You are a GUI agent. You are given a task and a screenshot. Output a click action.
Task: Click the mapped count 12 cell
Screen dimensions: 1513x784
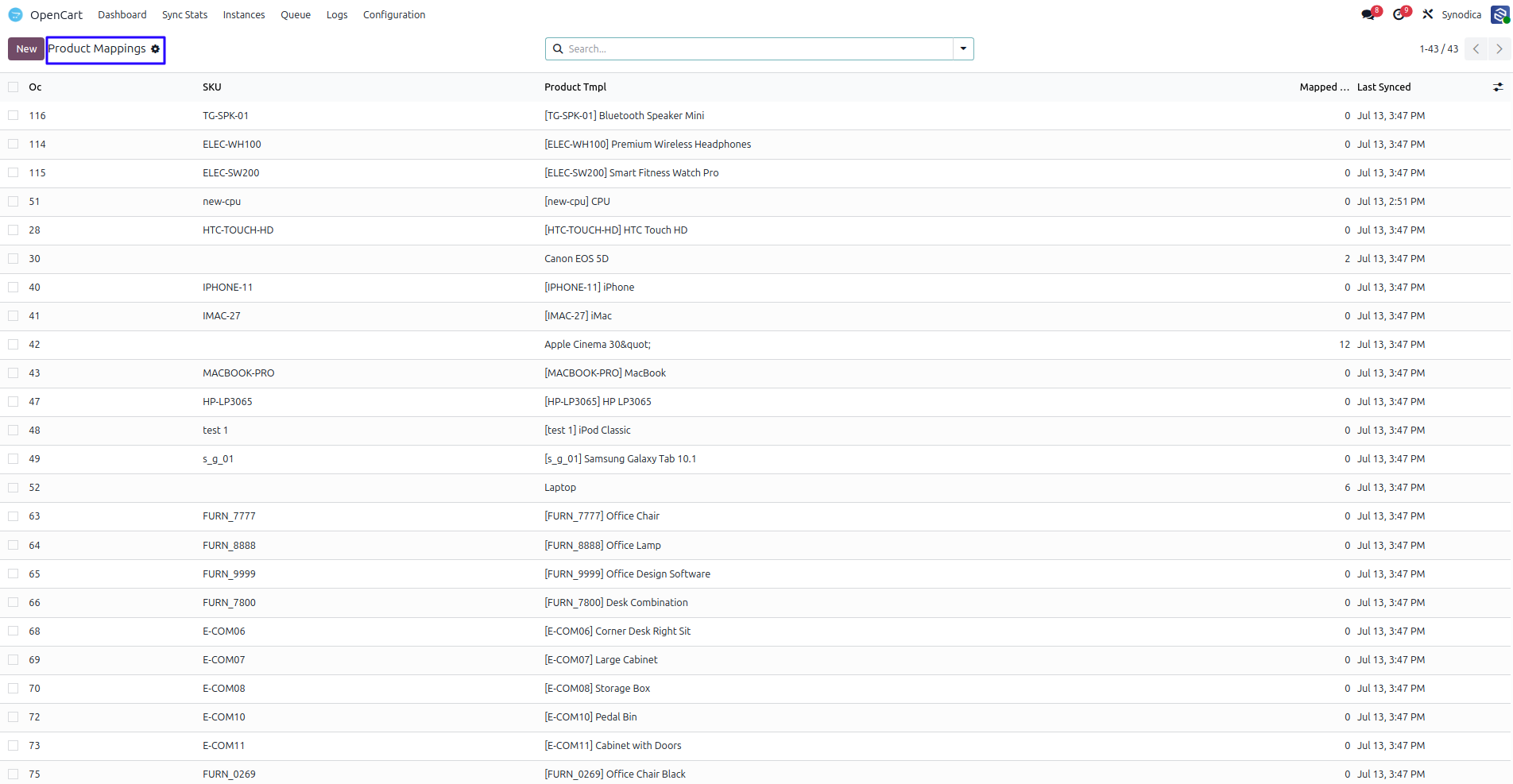tap(1345, 345)
